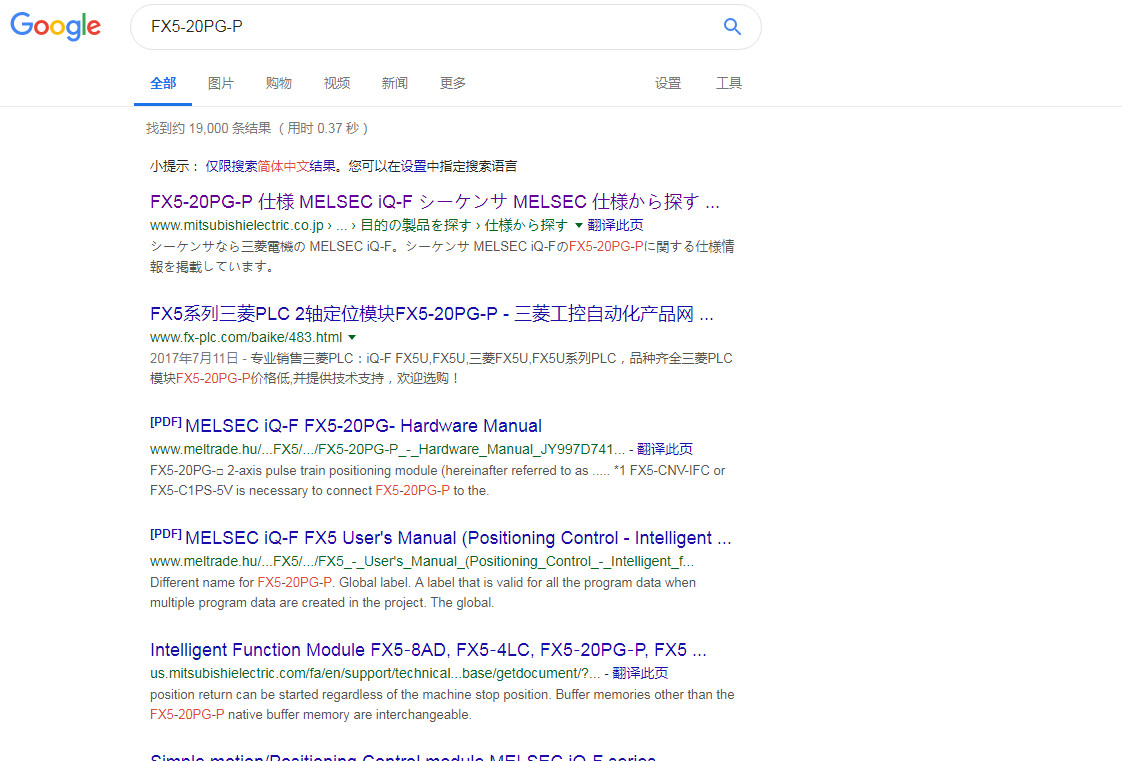
Task: Switch to the 购物 (Shopping) tab
Action: 278,83
